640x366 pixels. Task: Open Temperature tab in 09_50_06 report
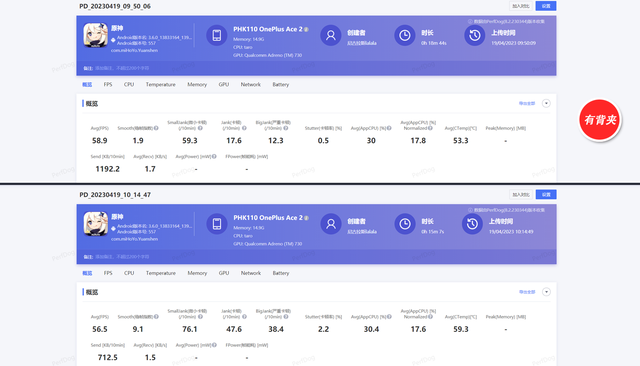pyautogui.click(x=160, y=84)
